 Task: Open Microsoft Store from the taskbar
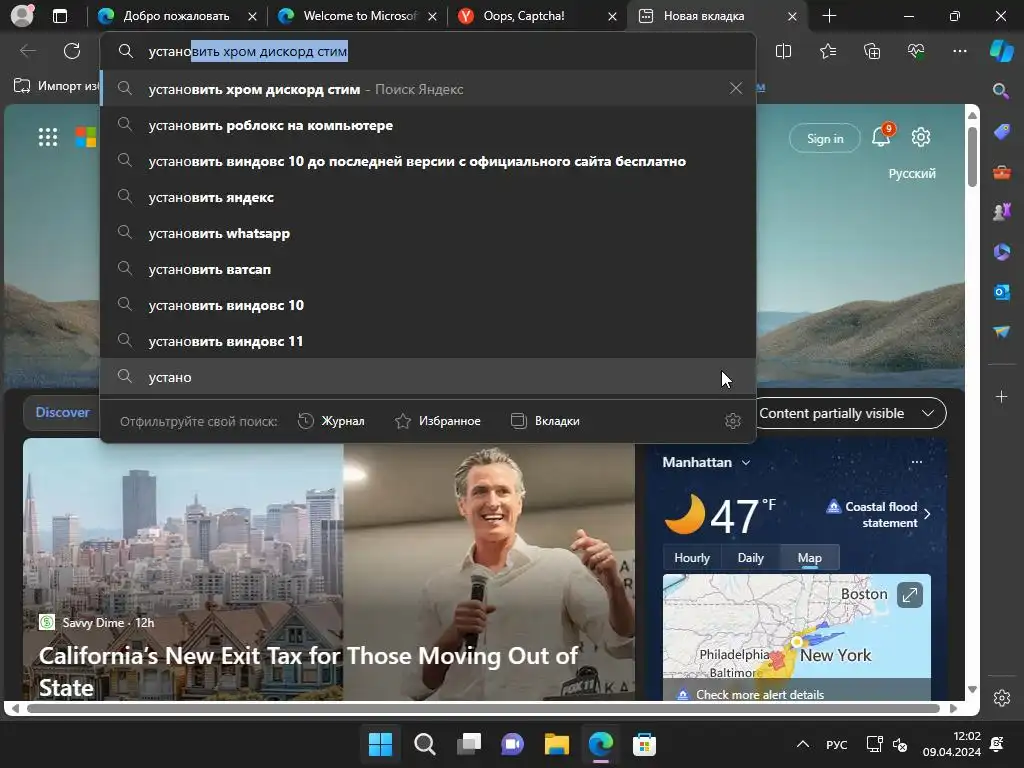(x=644, y=744)
